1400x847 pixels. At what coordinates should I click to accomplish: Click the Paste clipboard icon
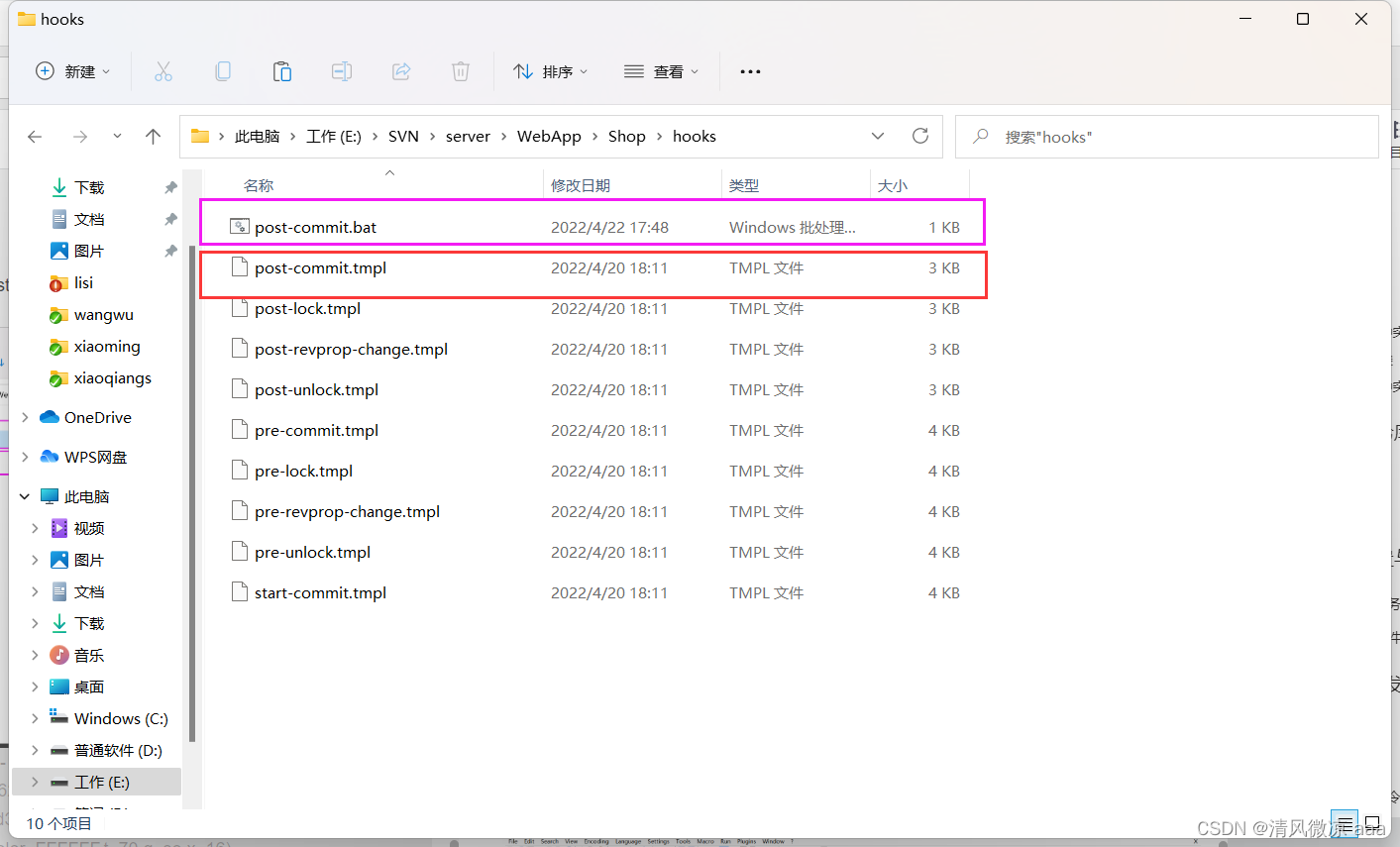282,71
